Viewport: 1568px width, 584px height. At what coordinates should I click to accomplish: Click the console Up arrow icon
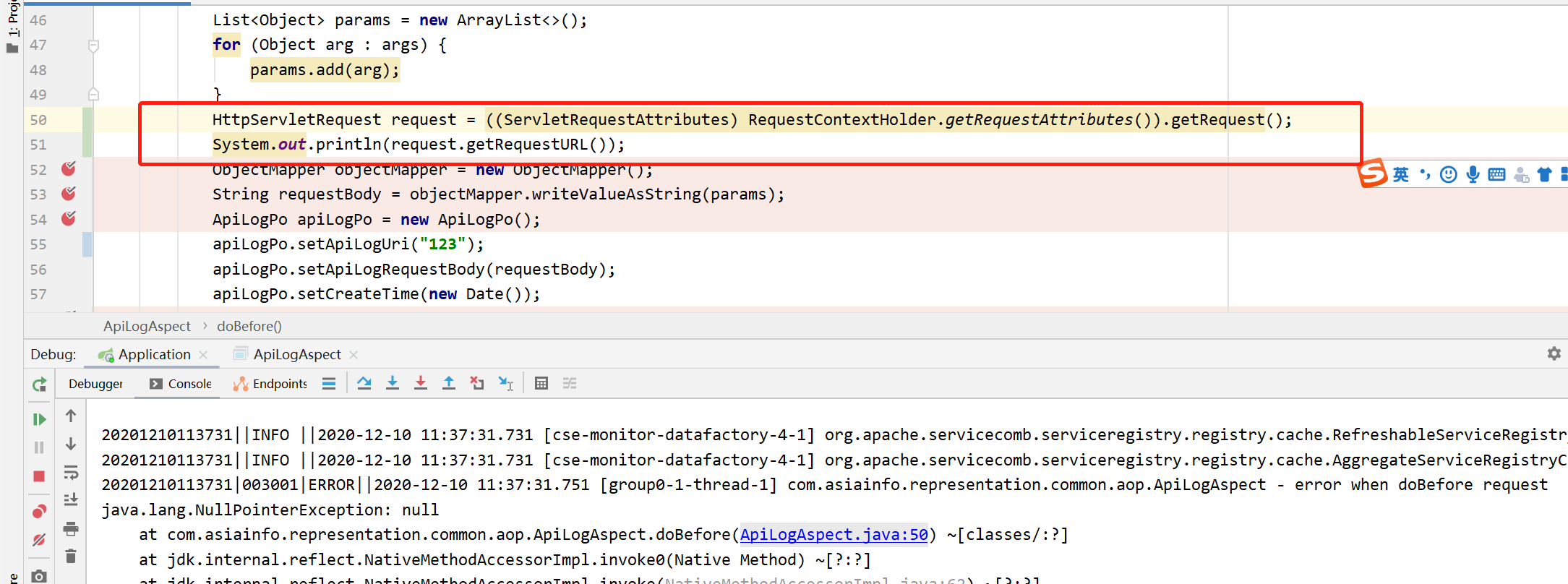point(71,416)
